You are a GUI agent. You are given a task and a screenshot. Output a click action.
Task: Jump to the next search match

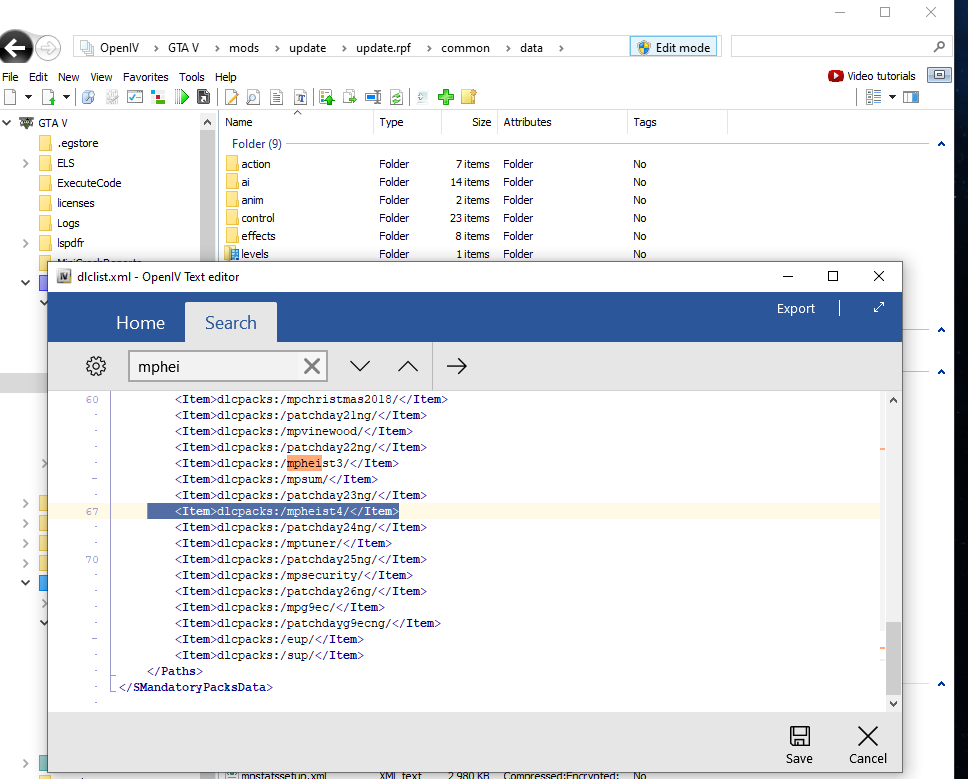pos(360,366)
